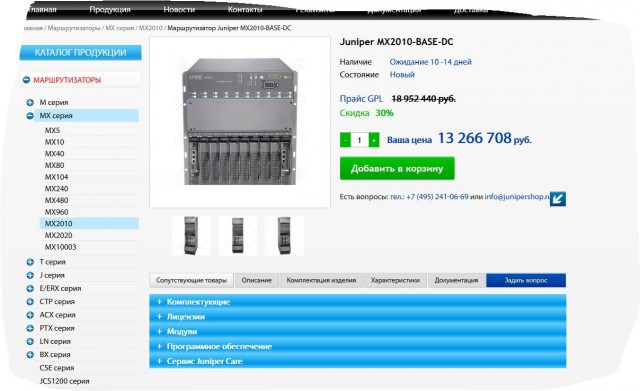
Task: Expand the E/ERX серия plus icon
Action: [x=30, y=289]
